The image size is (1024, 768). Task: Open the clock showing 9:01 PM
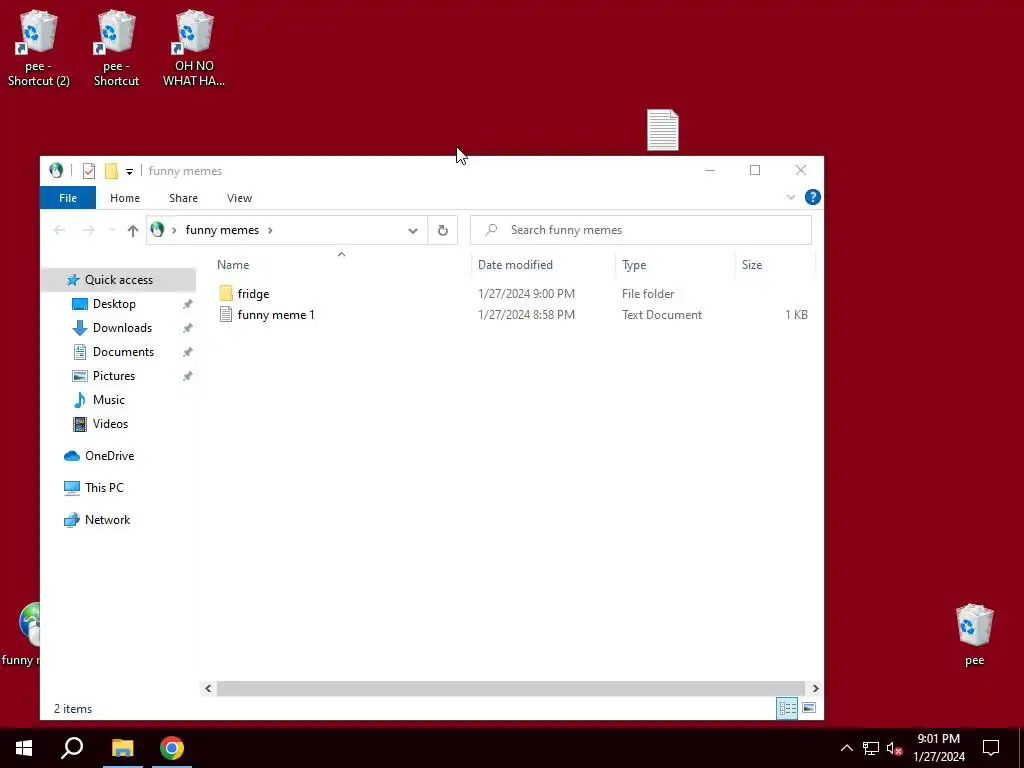coord(938,748)
